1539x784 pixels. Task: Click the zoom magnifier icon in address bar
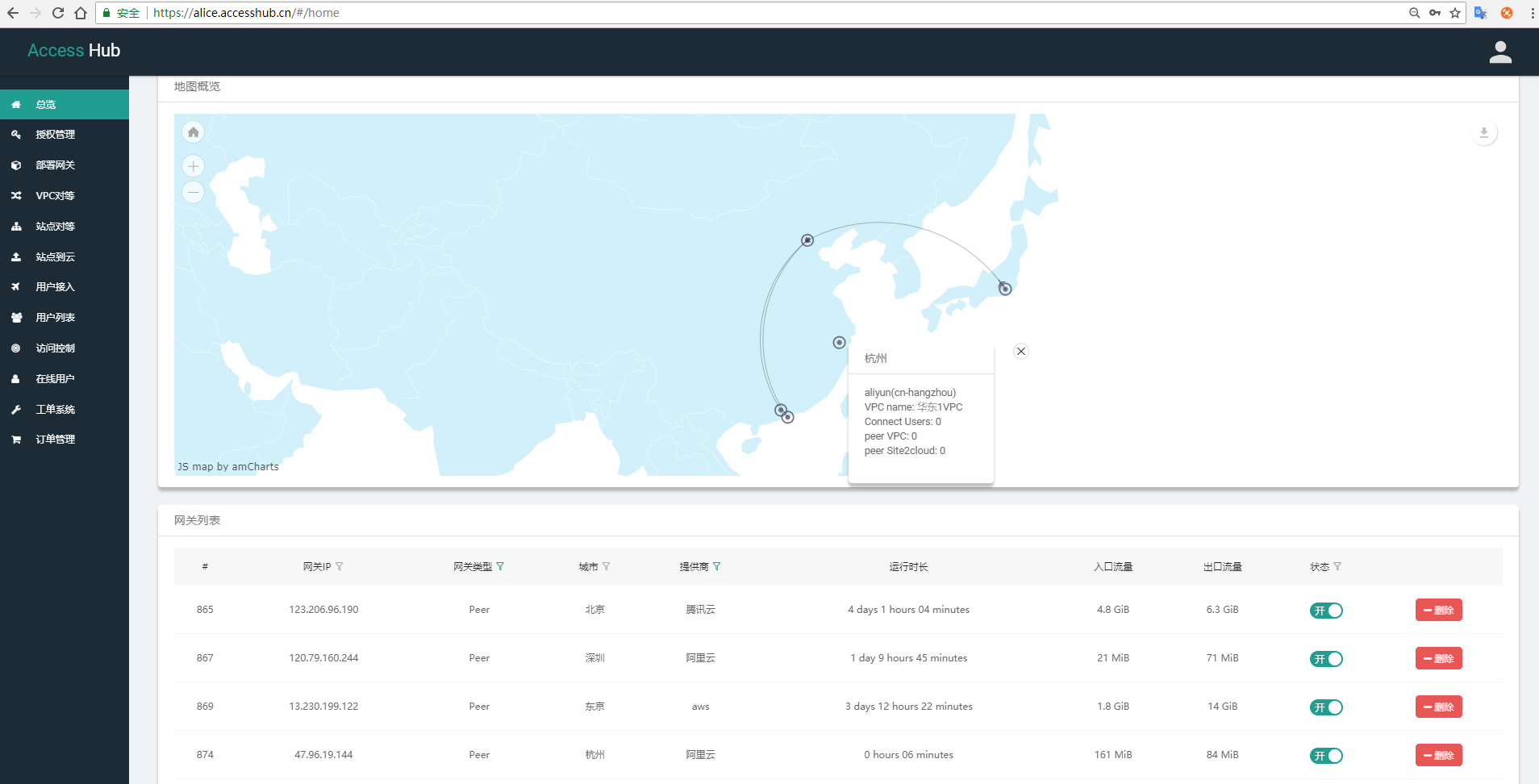1414,13
